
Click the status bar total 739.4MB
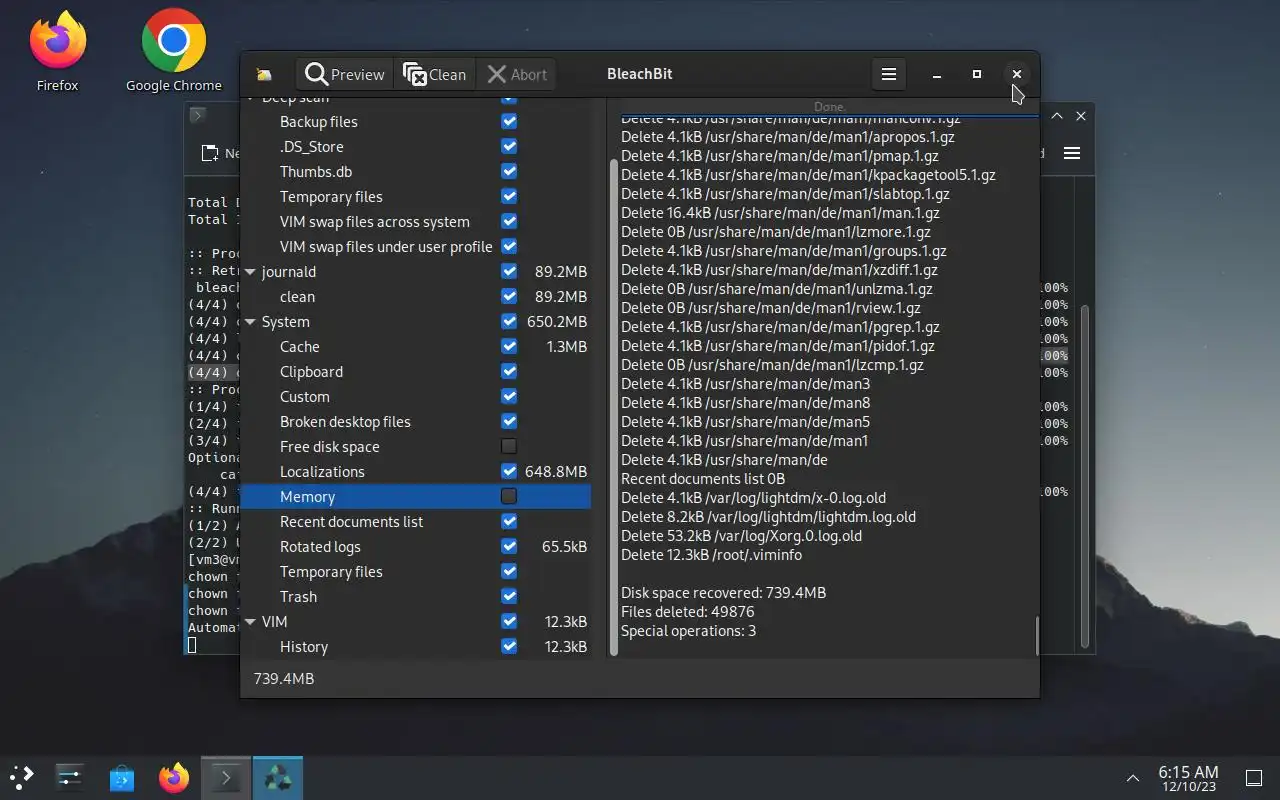click(284, 678)
